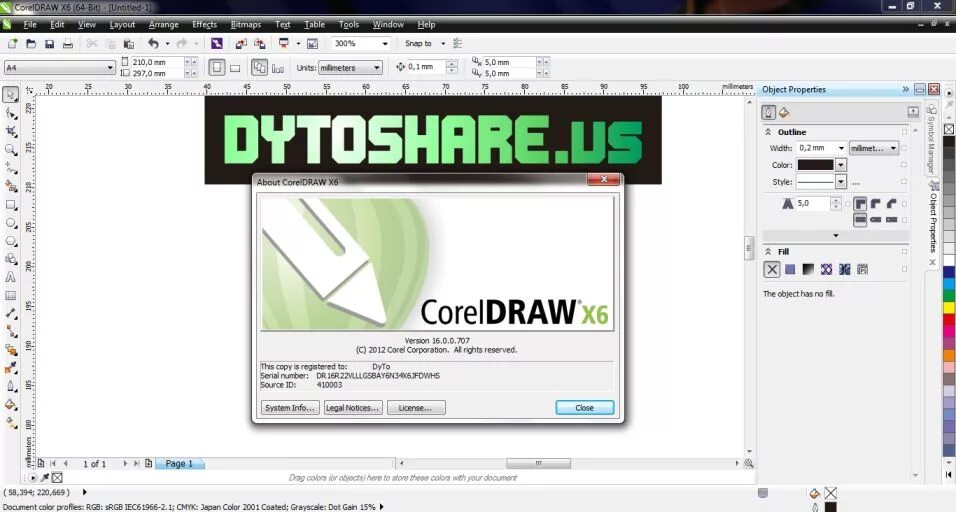Click the Import icon in toolbar
956x512 pixels.
241,43
